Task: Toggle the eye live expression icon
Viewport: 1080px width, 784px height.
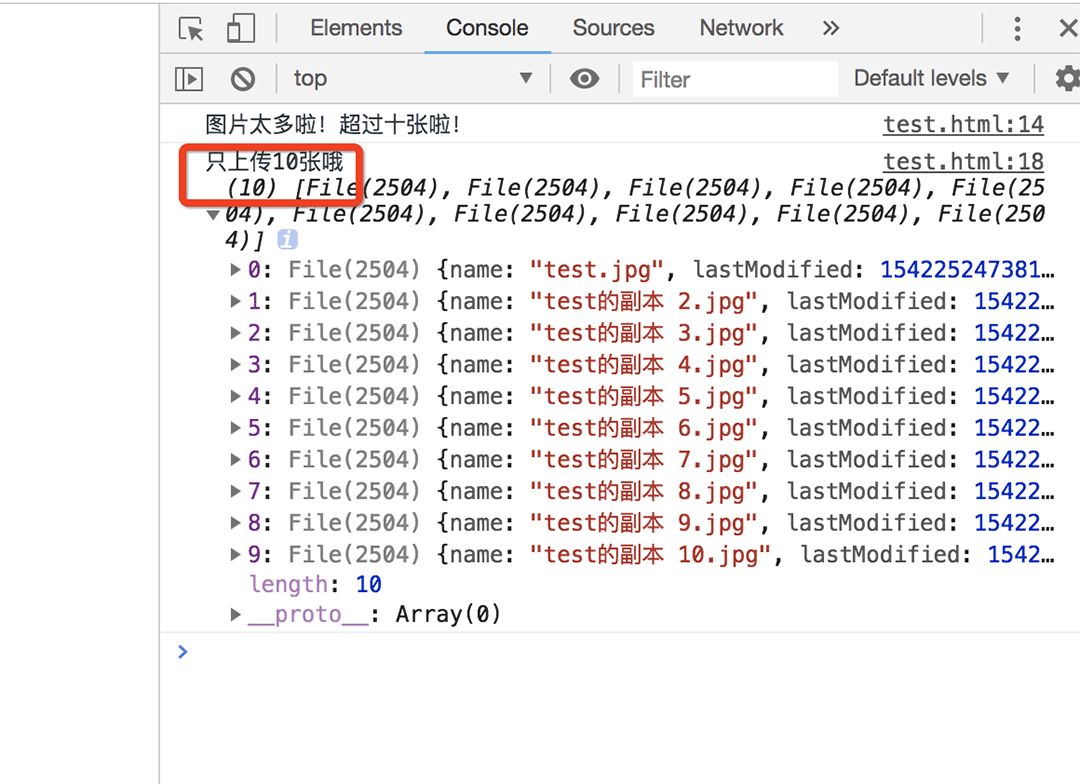Action: point(584,79)
